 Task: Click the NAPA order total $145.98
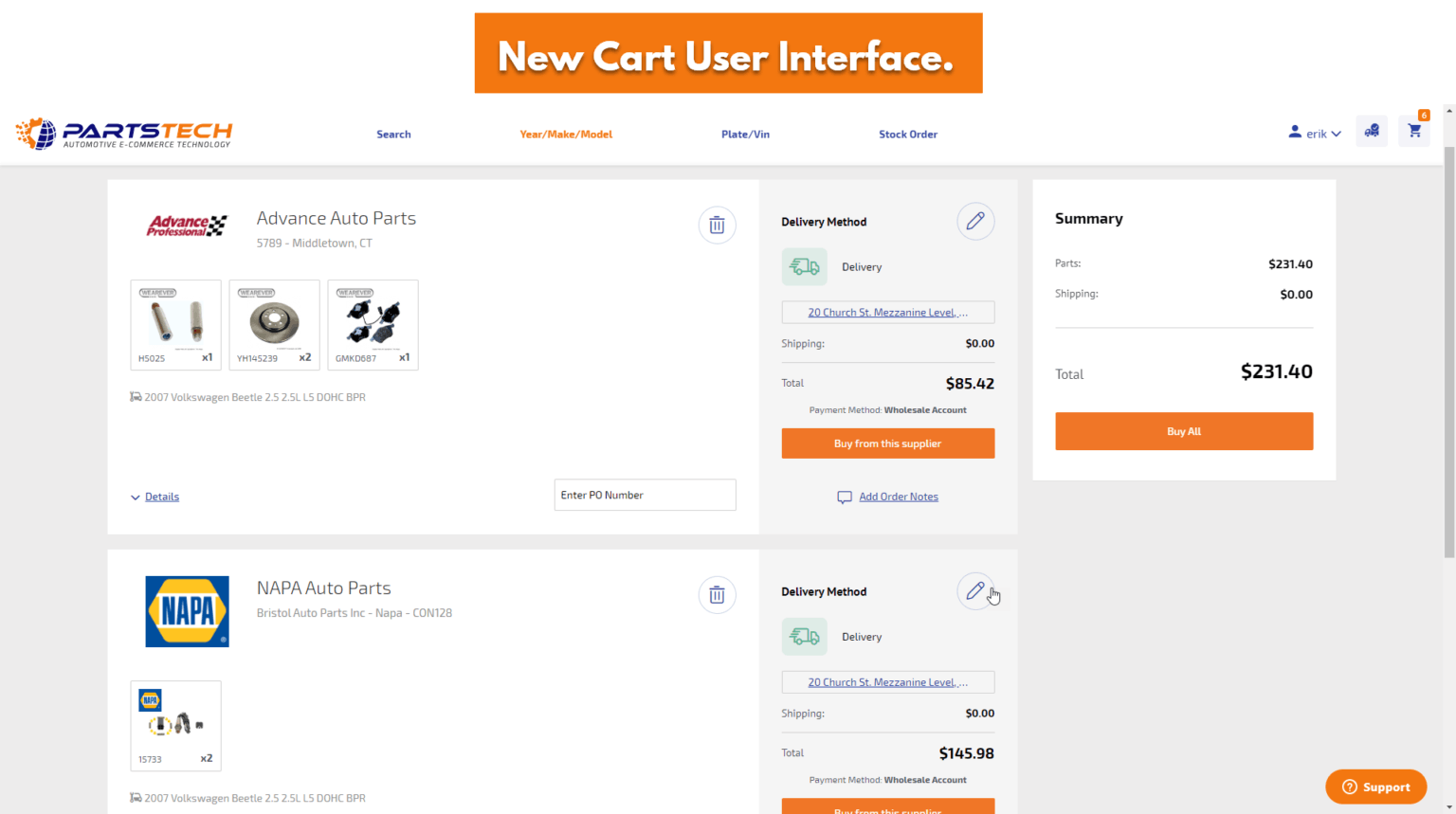(x=967, y=753)
